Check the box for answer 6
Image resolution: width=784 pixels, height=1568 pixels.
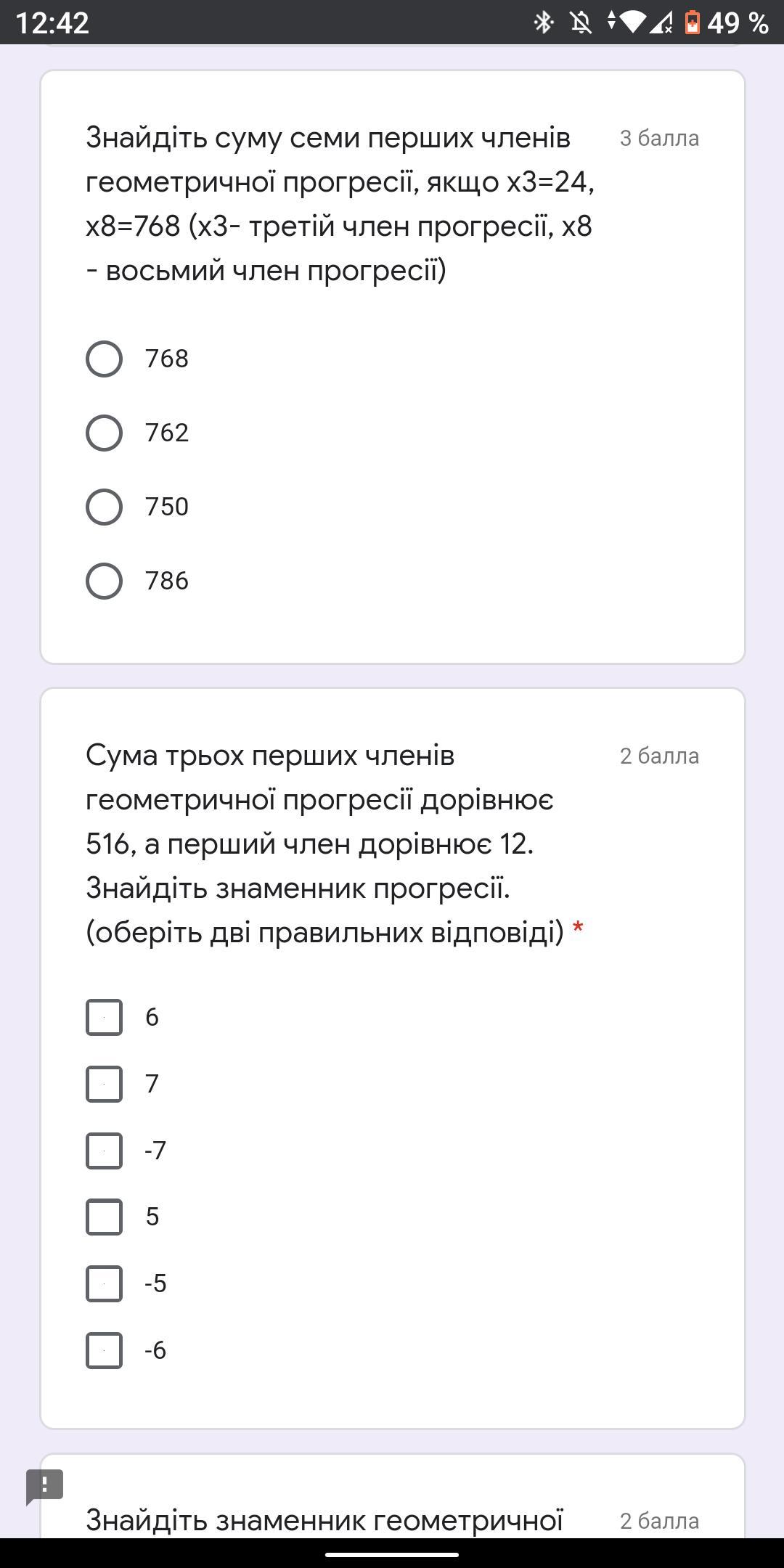click(x=104, y=1018)
